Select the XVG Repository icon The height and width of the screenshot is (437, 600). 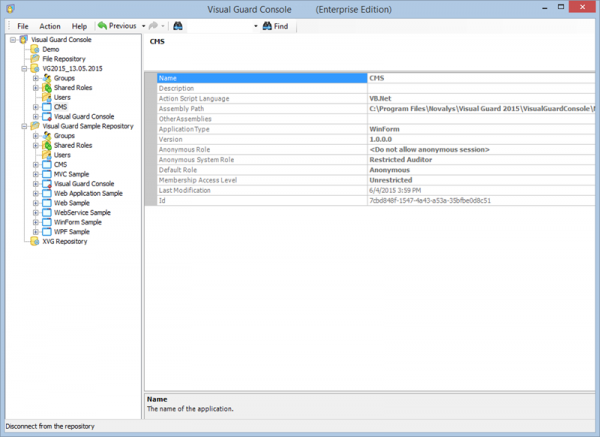click(35, 241)
